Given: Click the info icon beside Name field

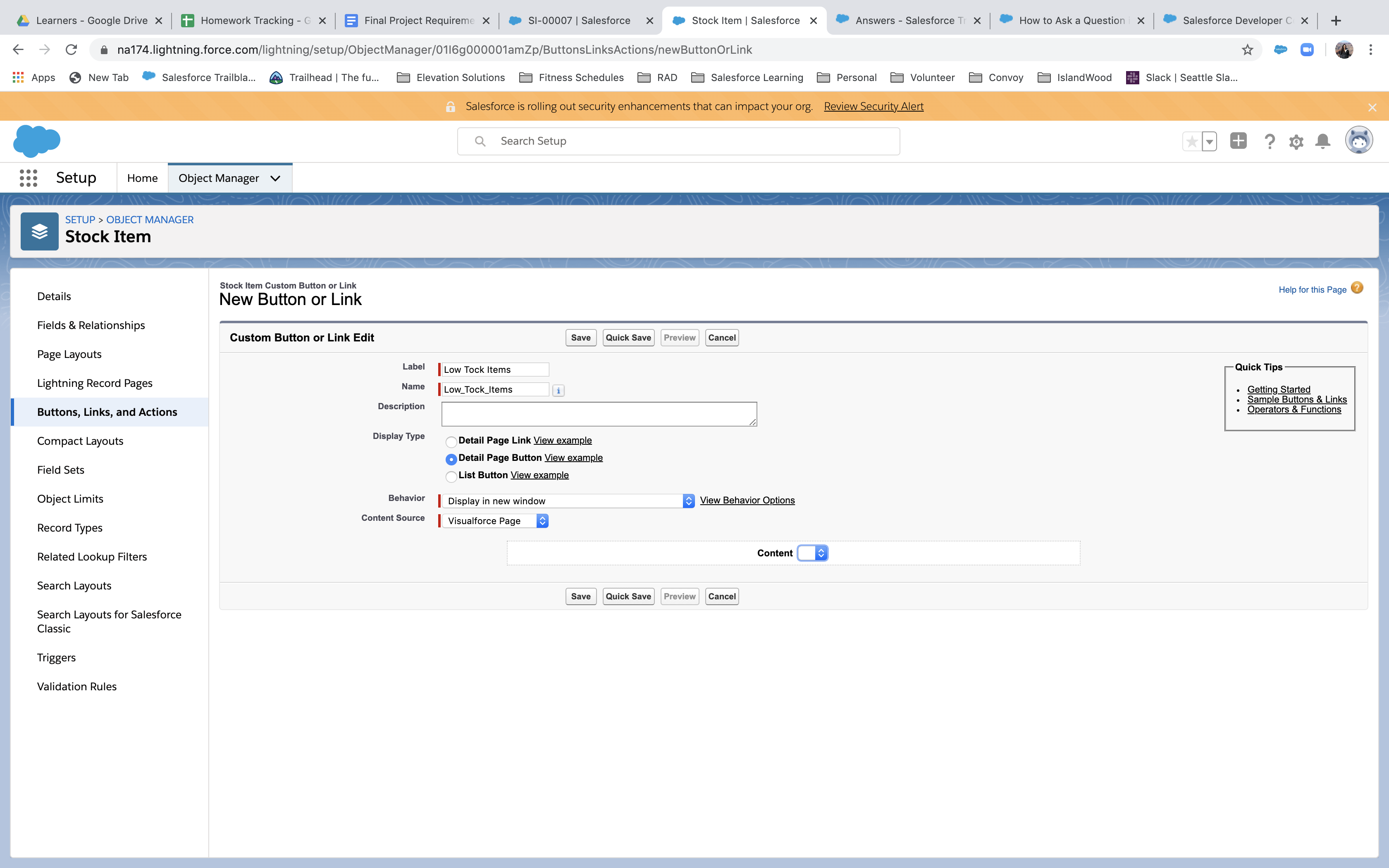Looking at the screenshot, I should 558,390.
